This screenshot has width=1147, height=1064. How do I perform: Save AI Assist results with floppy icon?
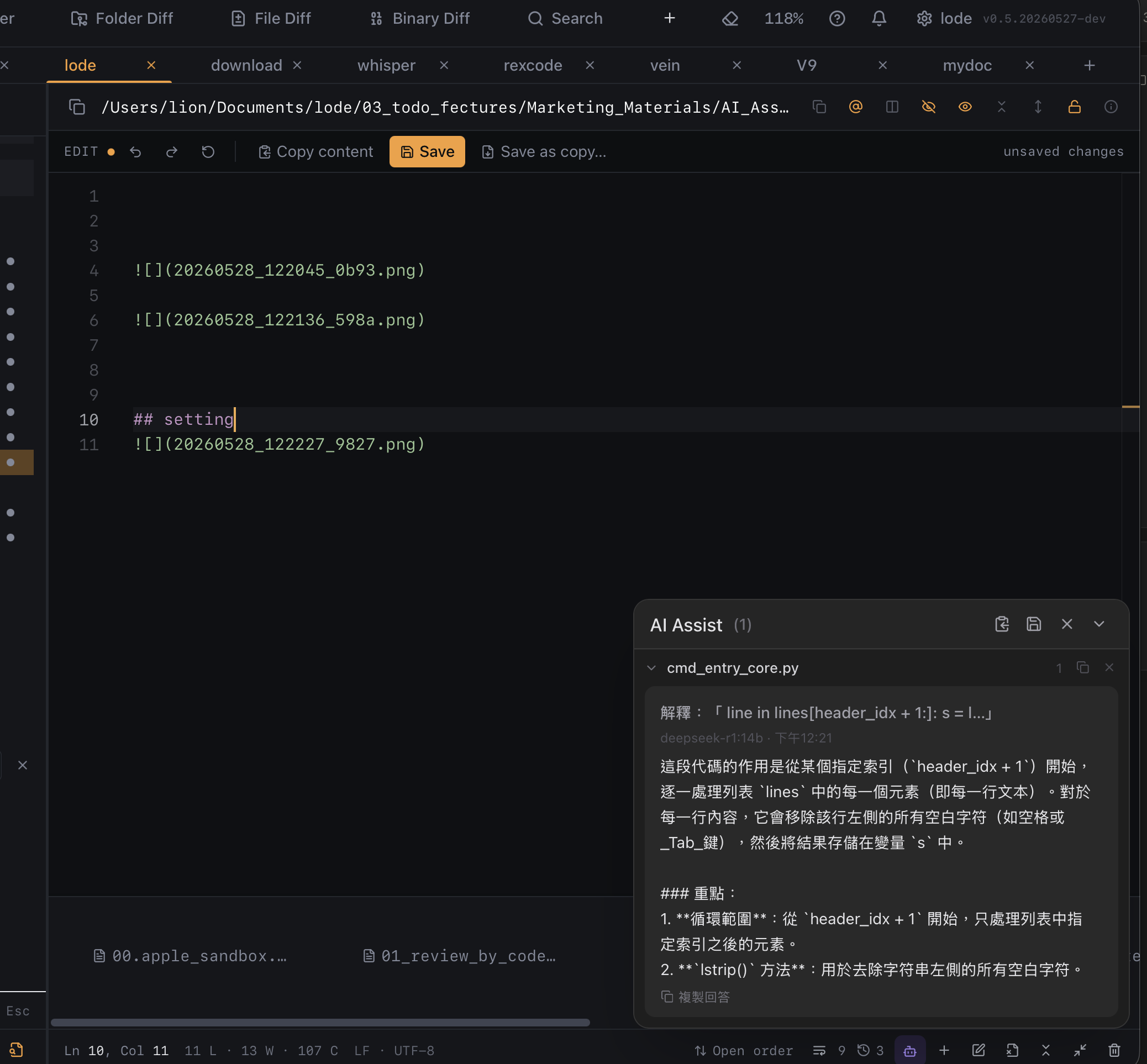[x=1034, y=624]
